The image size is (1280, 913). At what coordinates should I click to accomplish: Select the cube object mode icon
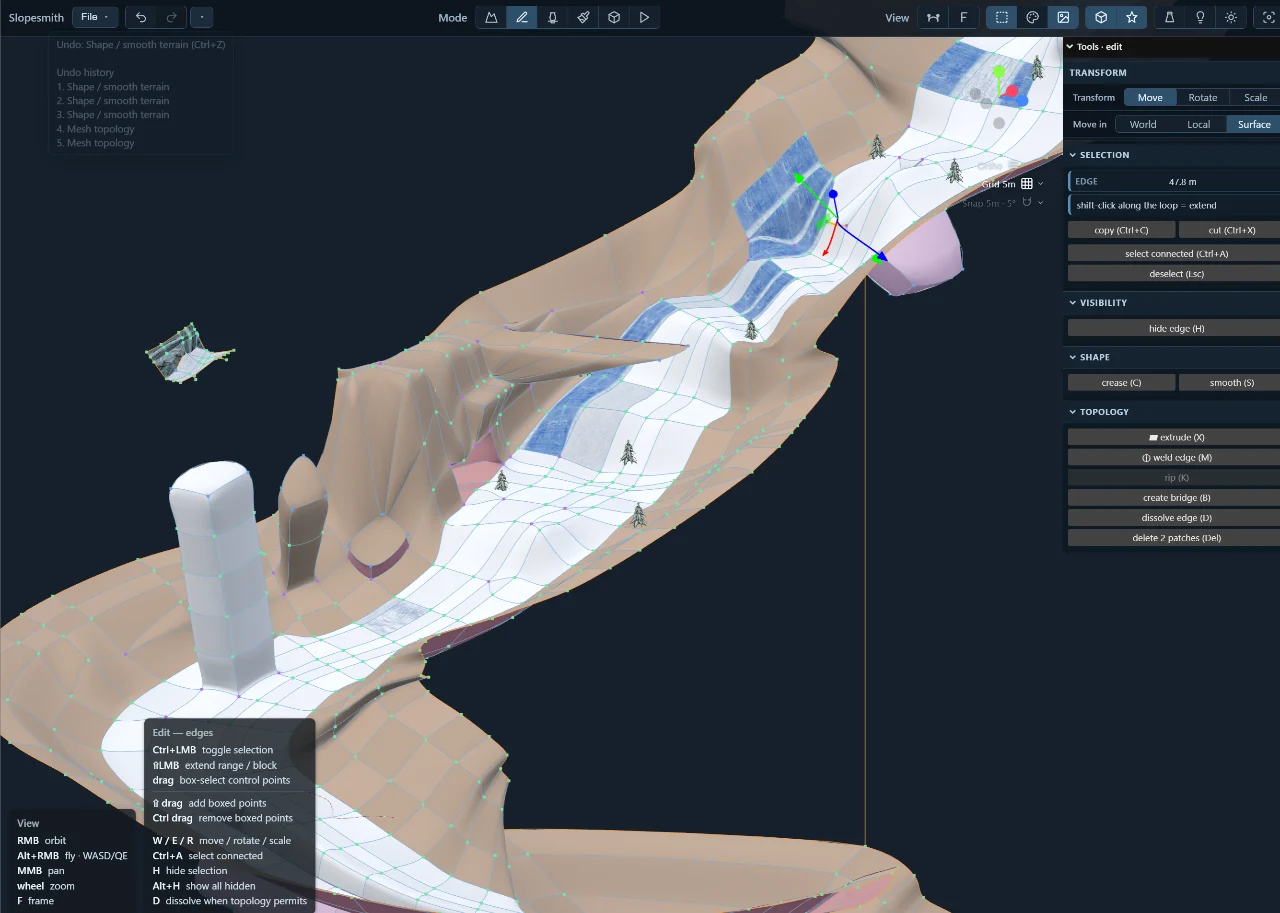pyautogui.click(x=614, y=17)
